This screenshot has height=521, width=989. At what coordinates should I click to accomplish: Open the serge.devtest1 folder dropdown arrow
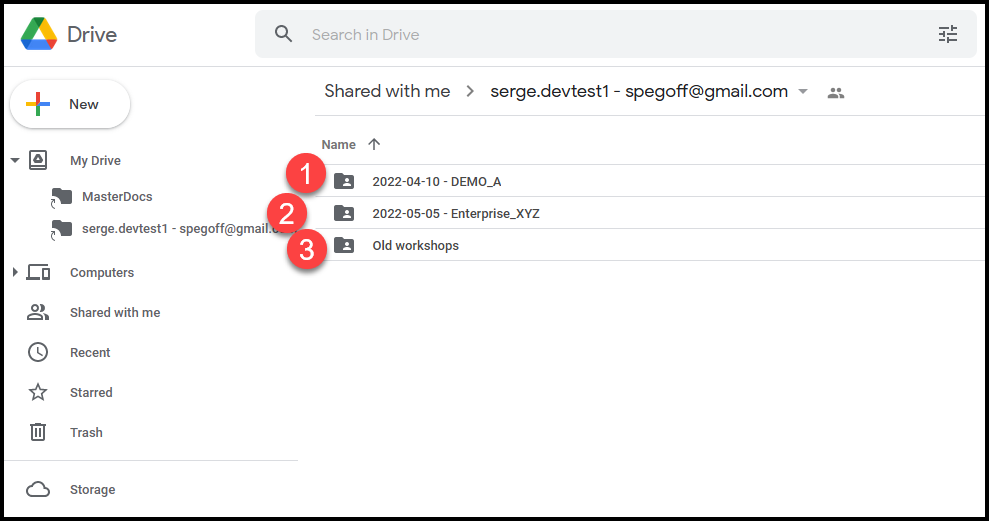802,92
